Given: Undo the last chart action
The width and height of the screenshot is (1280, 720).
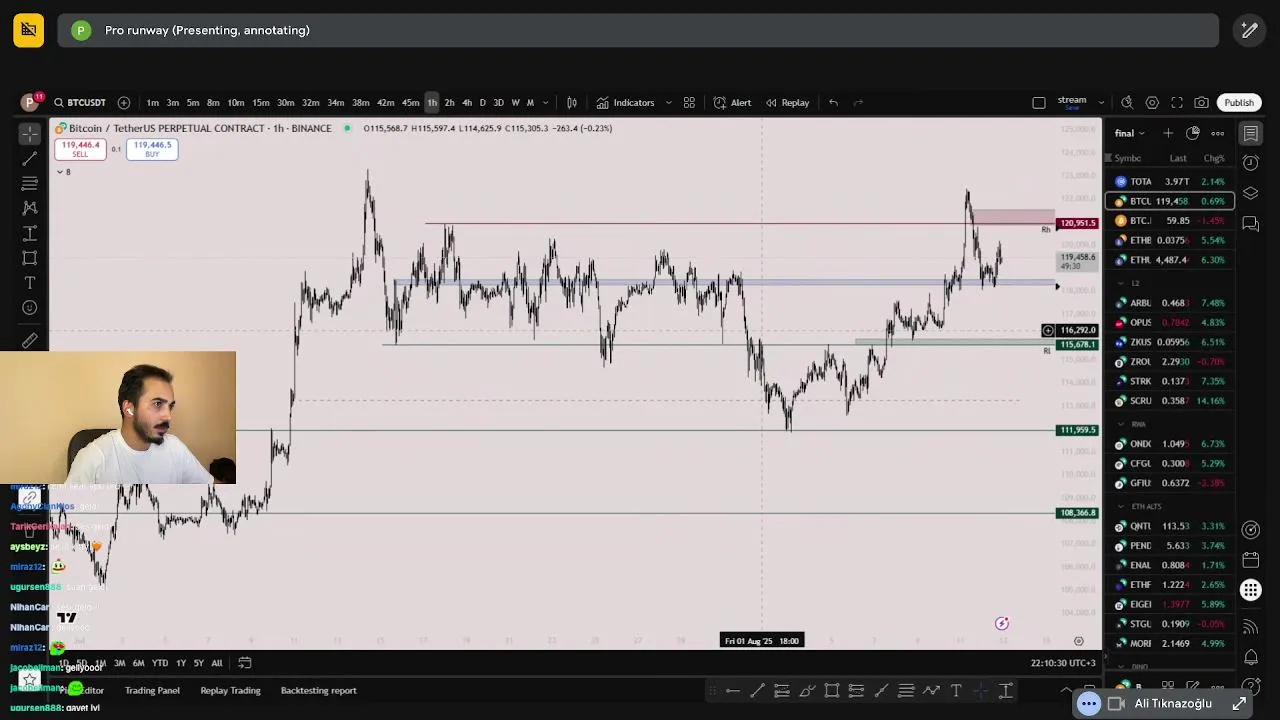Looking at the screenshot, I should coord(833,102).
